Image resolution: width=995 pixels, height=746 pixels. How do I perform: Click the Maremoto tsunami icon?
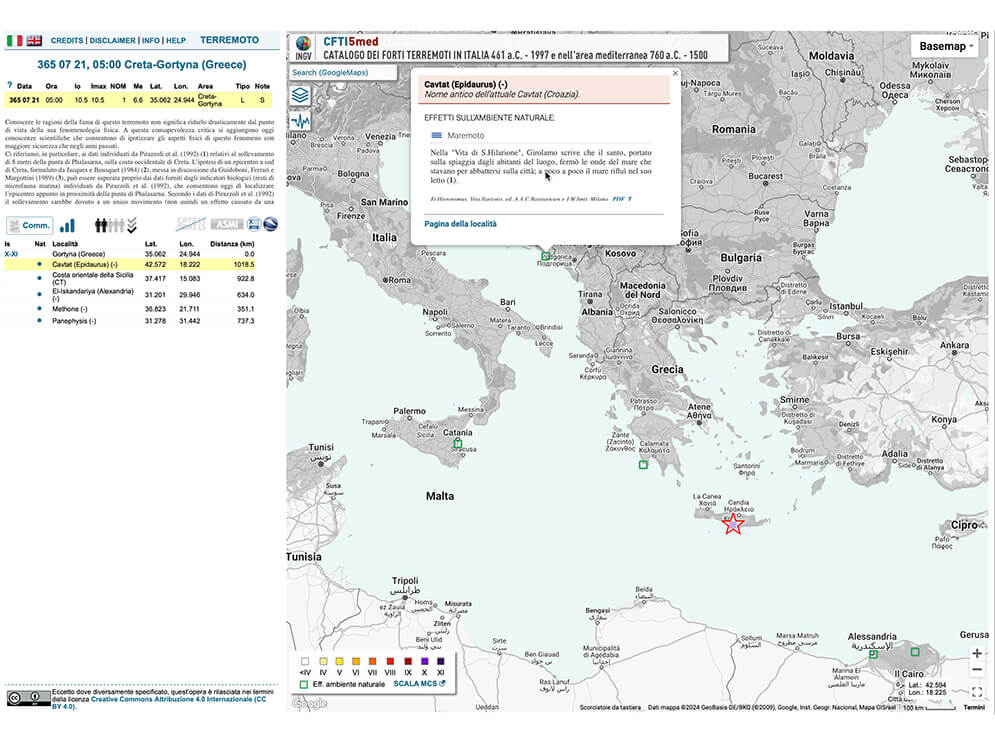[x=437, y=135]
